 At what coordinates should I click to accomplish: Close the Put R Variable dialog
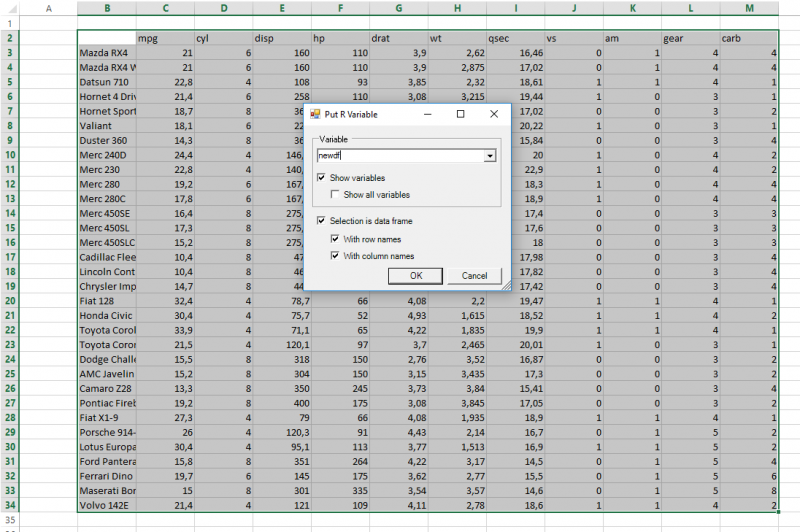click(494, 114)
